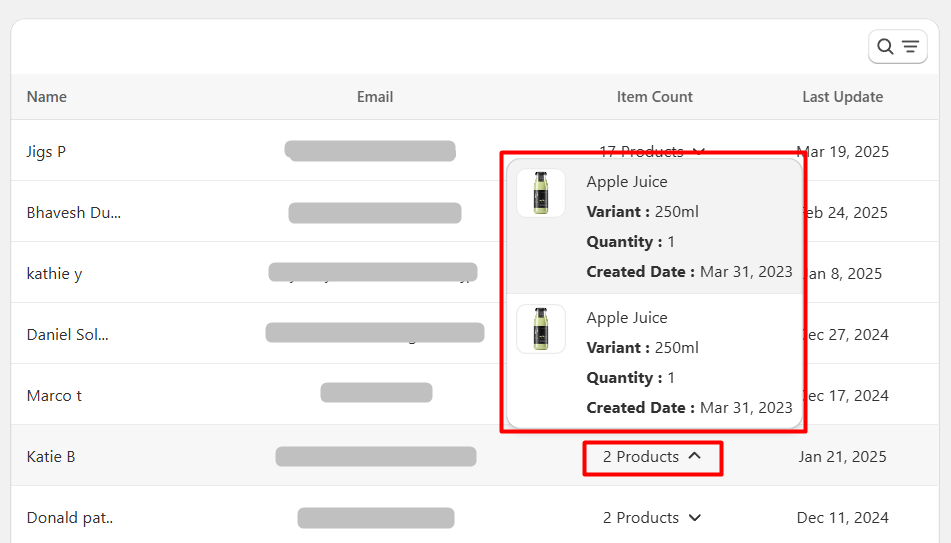
Task: Open the Bhavesh Du... customer name
Action: [x=73, y=213]
